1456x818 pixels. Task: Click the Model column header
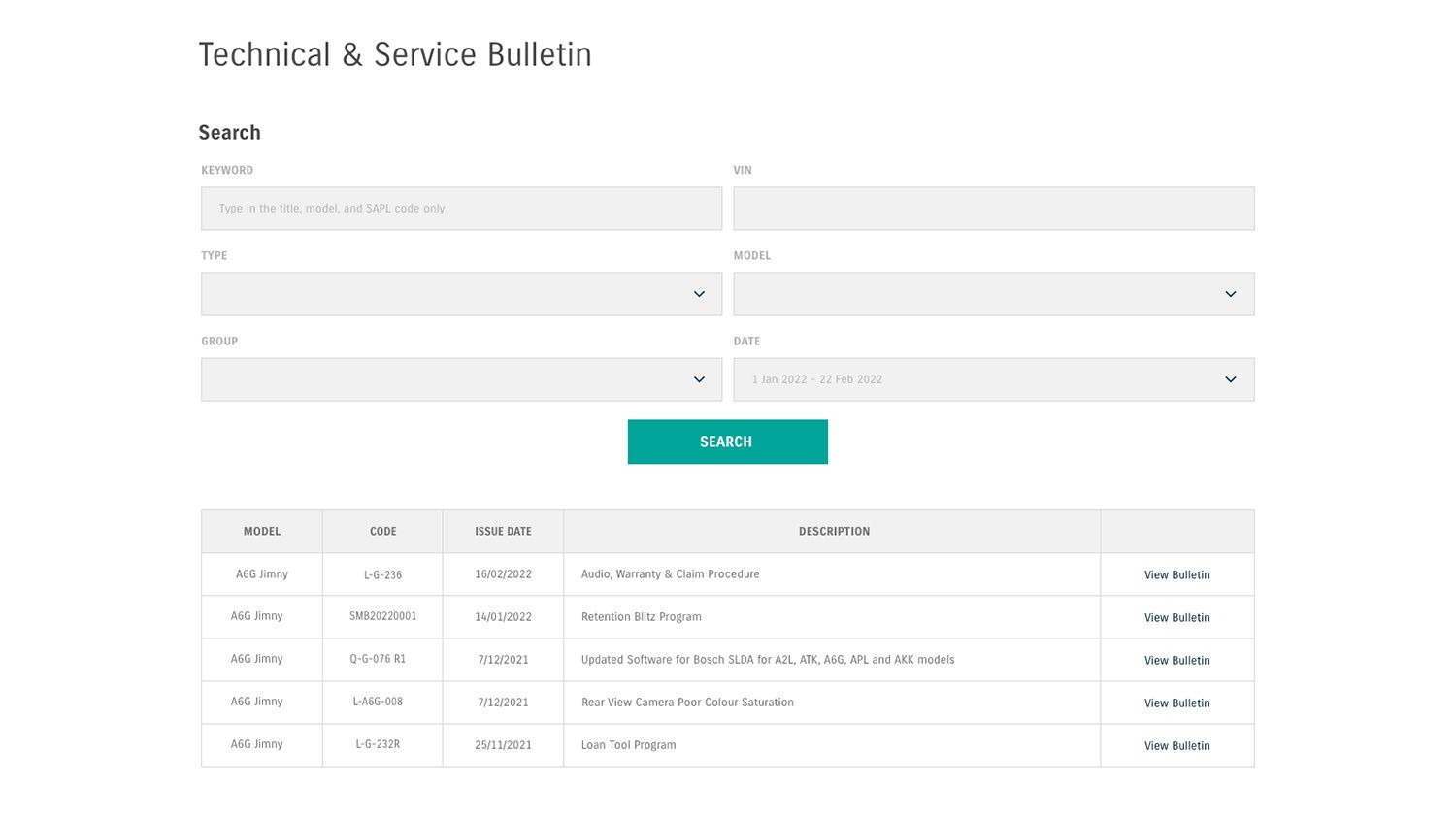coord(262,532)
